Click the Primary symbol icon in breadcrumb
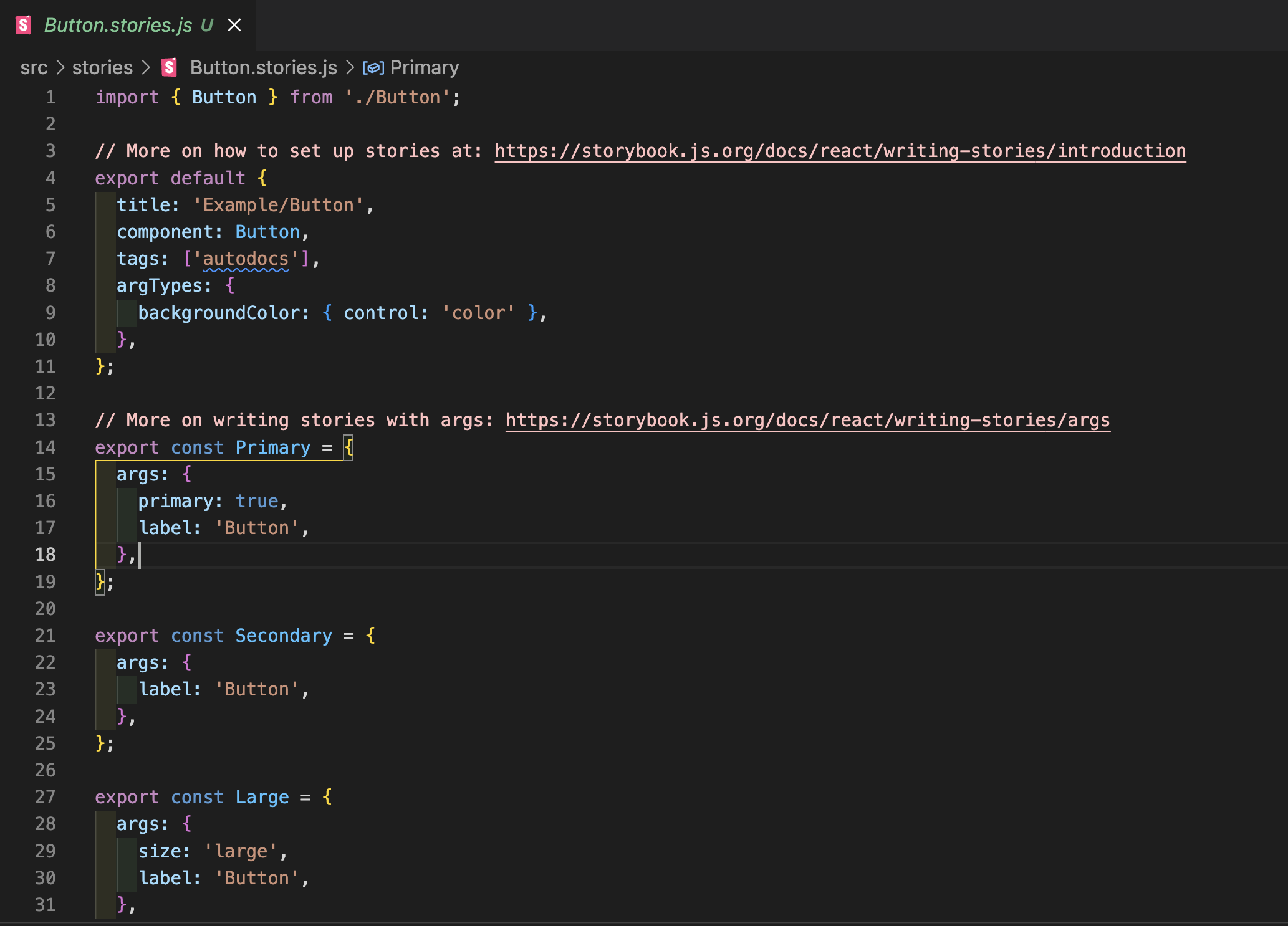This screenshot has height=926, width=1288. click(373, 67)
